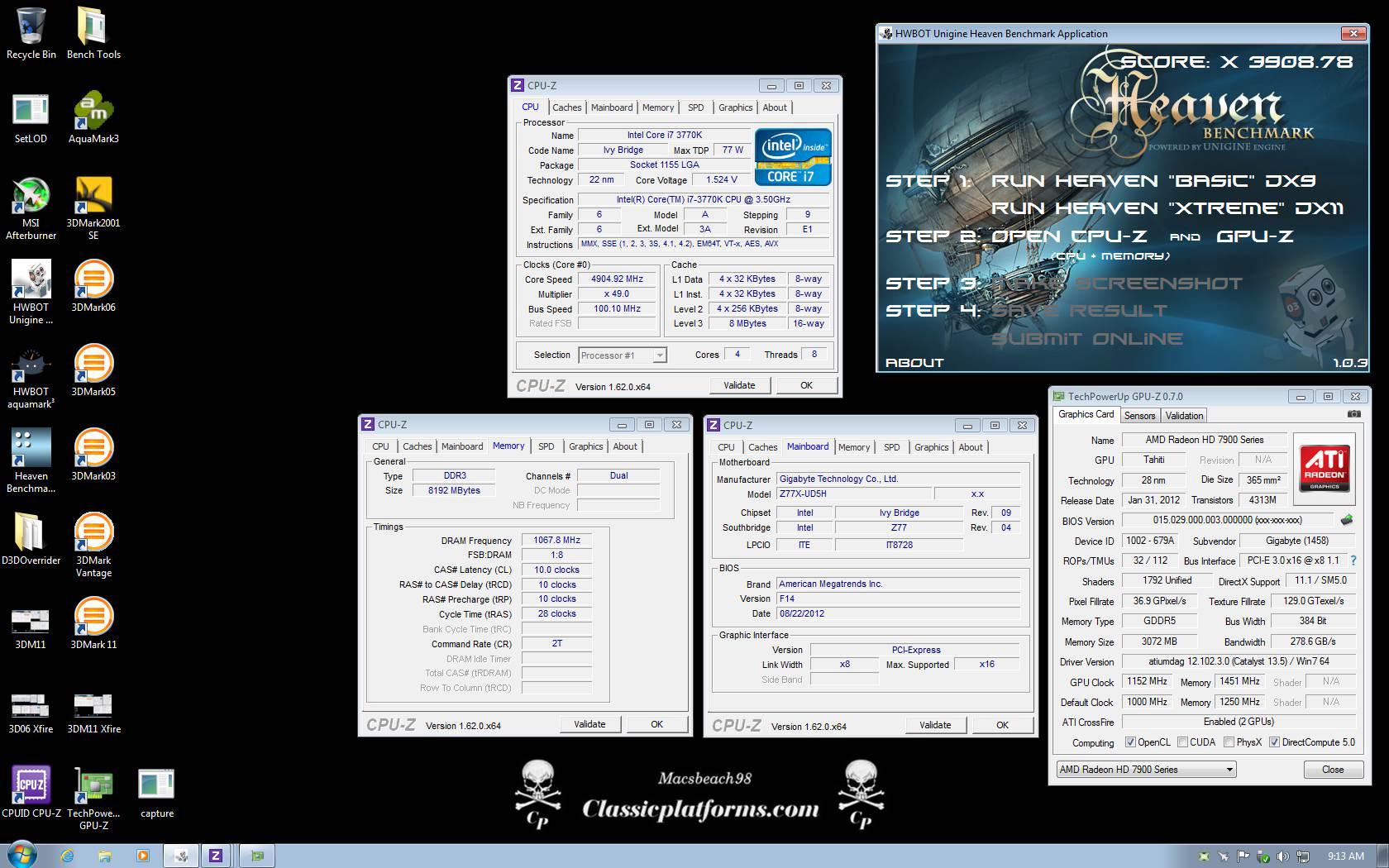Open the Windows Start menu orb

(x=21, y=855)
